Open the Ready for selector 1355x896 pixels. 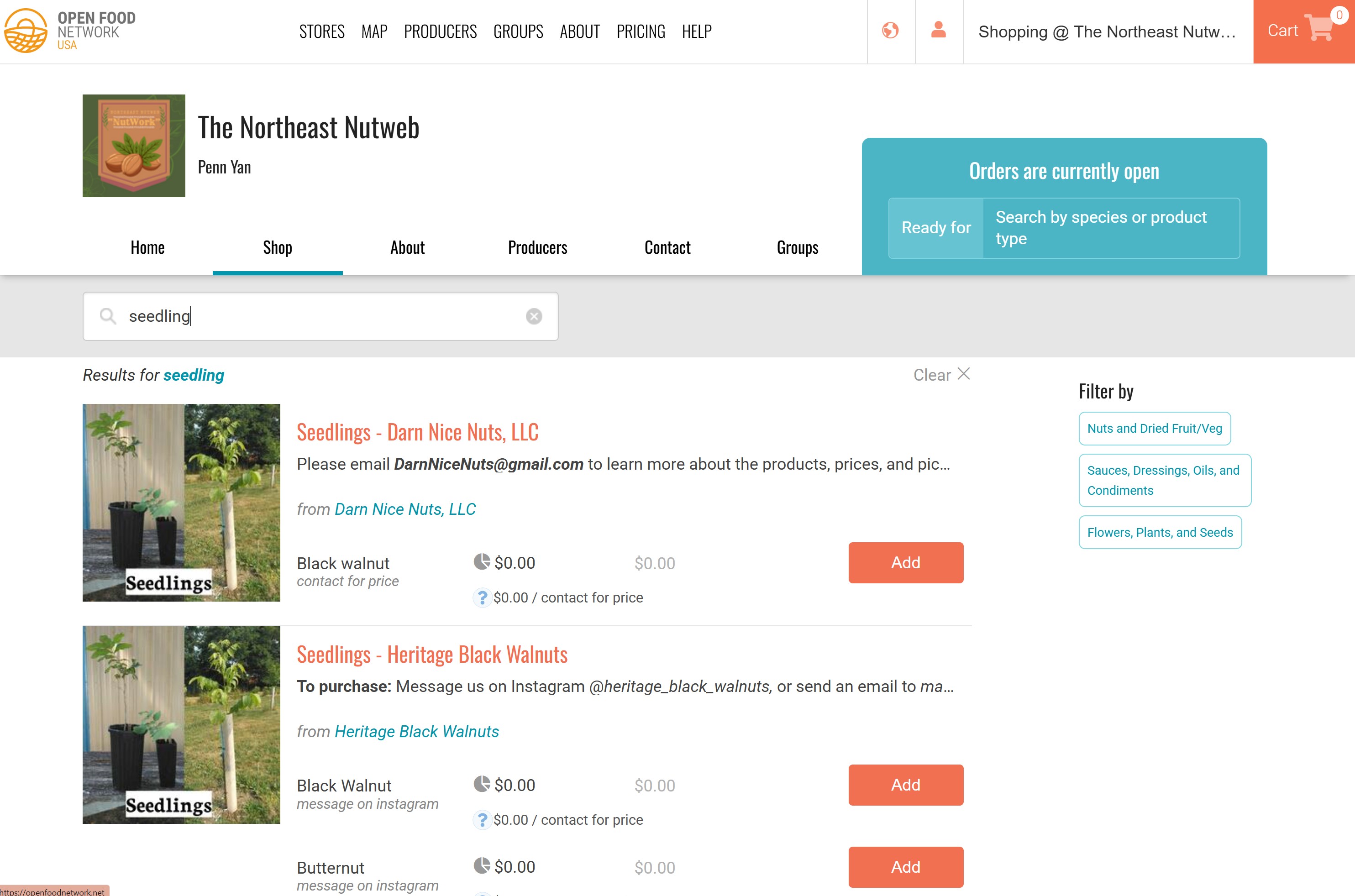[935, 227]
